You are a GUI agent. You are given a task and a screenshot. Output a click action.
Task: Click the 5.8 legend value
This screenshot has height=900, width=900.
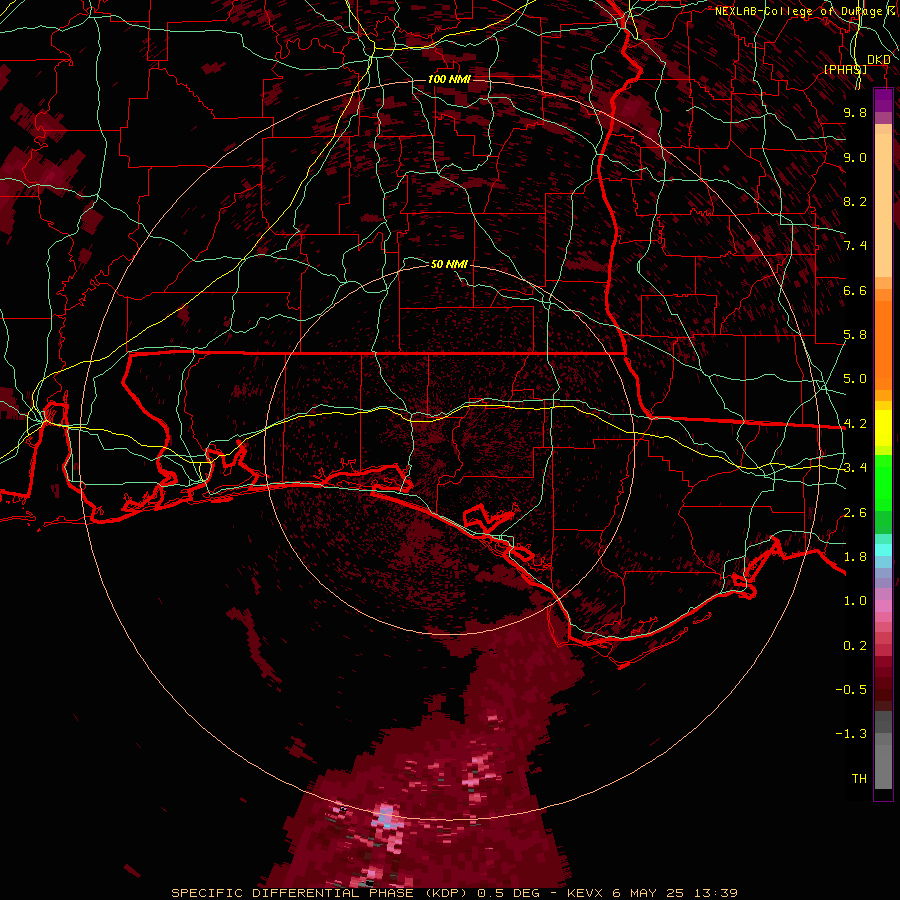point(855,335)
